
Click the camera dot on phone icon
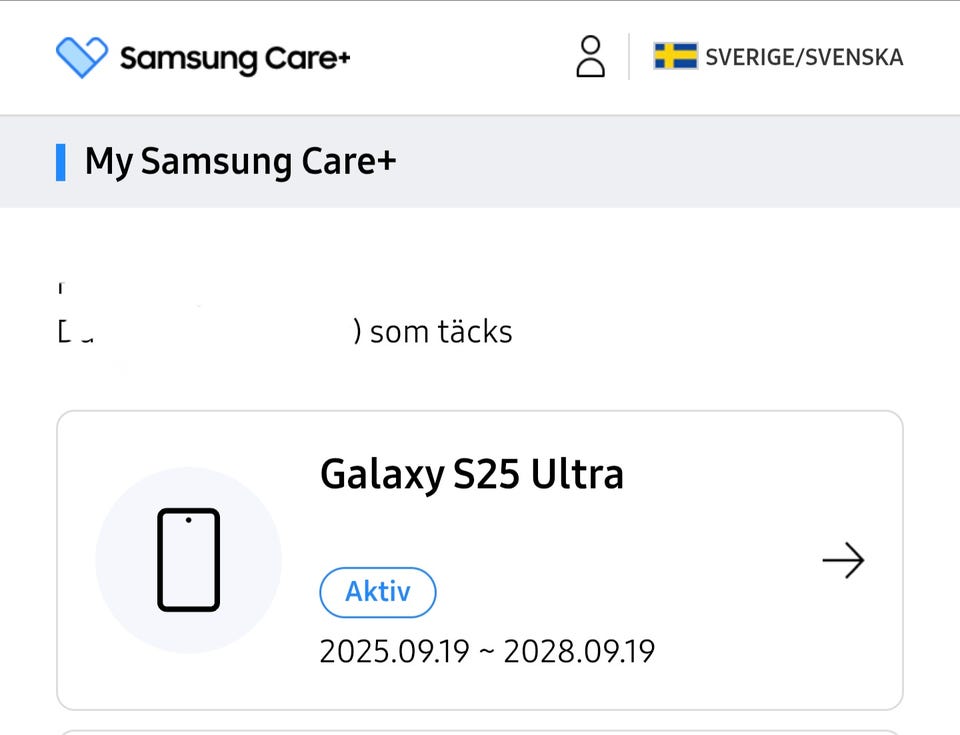click(x=188, y=520)
